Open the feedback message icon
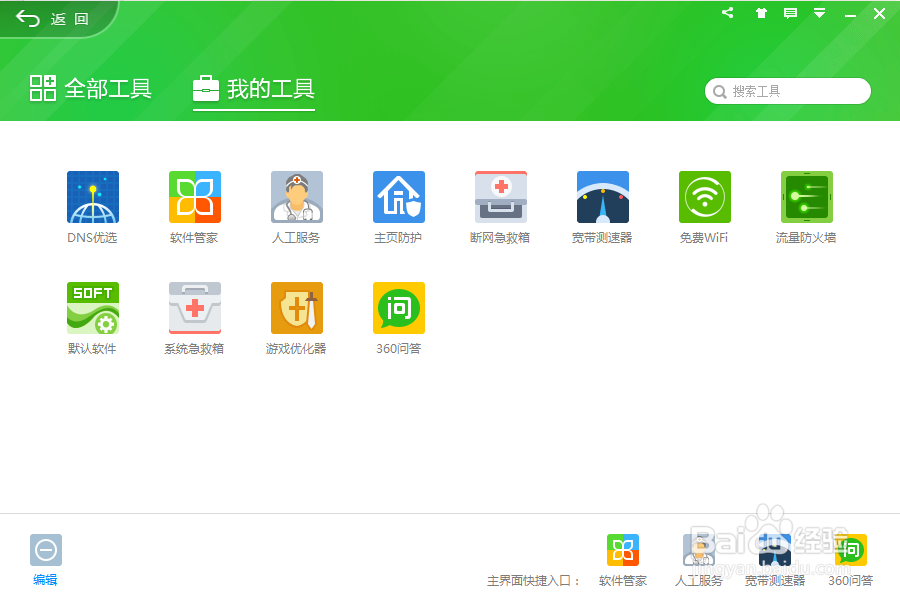The image size is (900, 600). point(790,13)
